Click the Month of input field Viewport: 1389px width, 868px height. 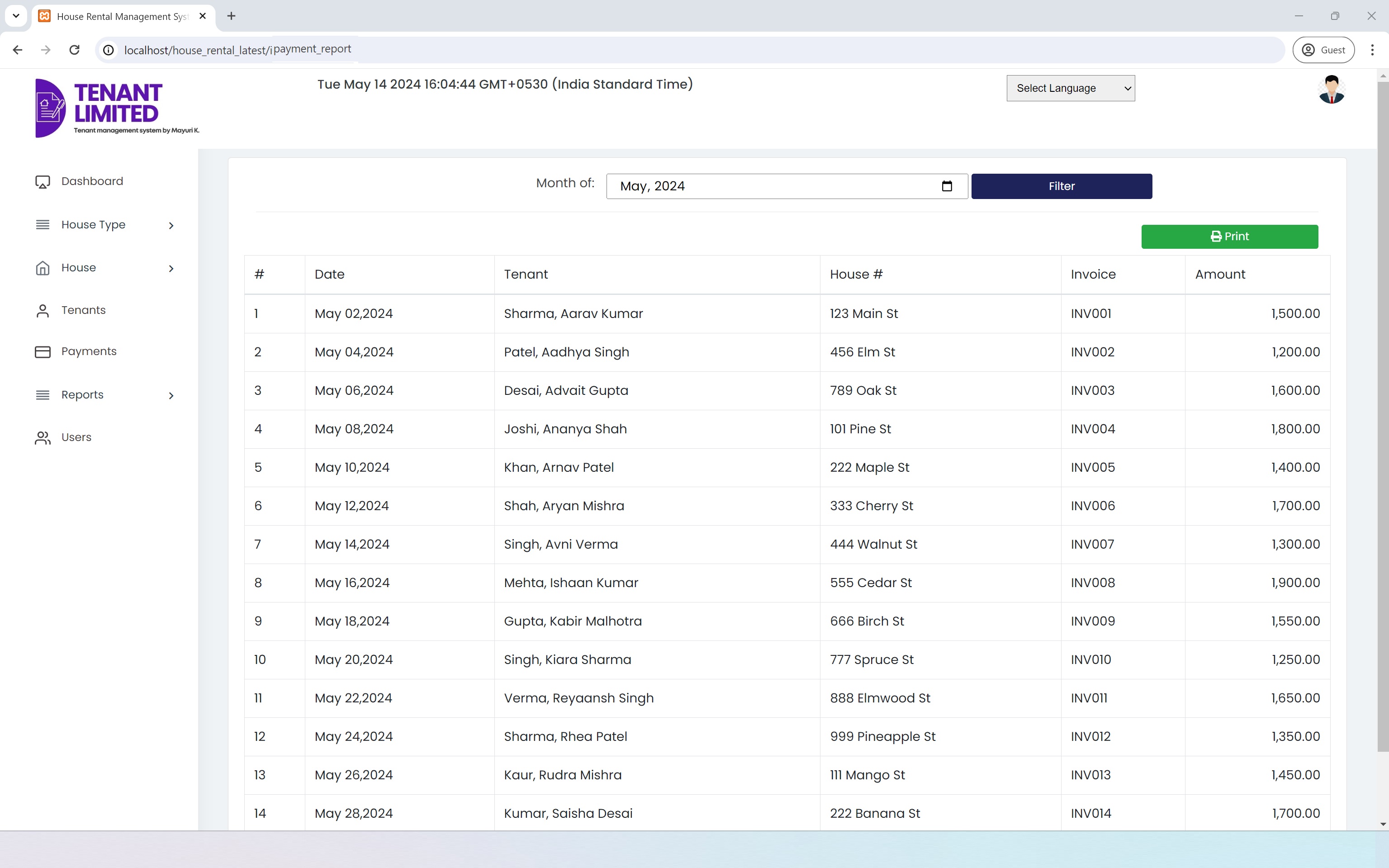(787, 186)
